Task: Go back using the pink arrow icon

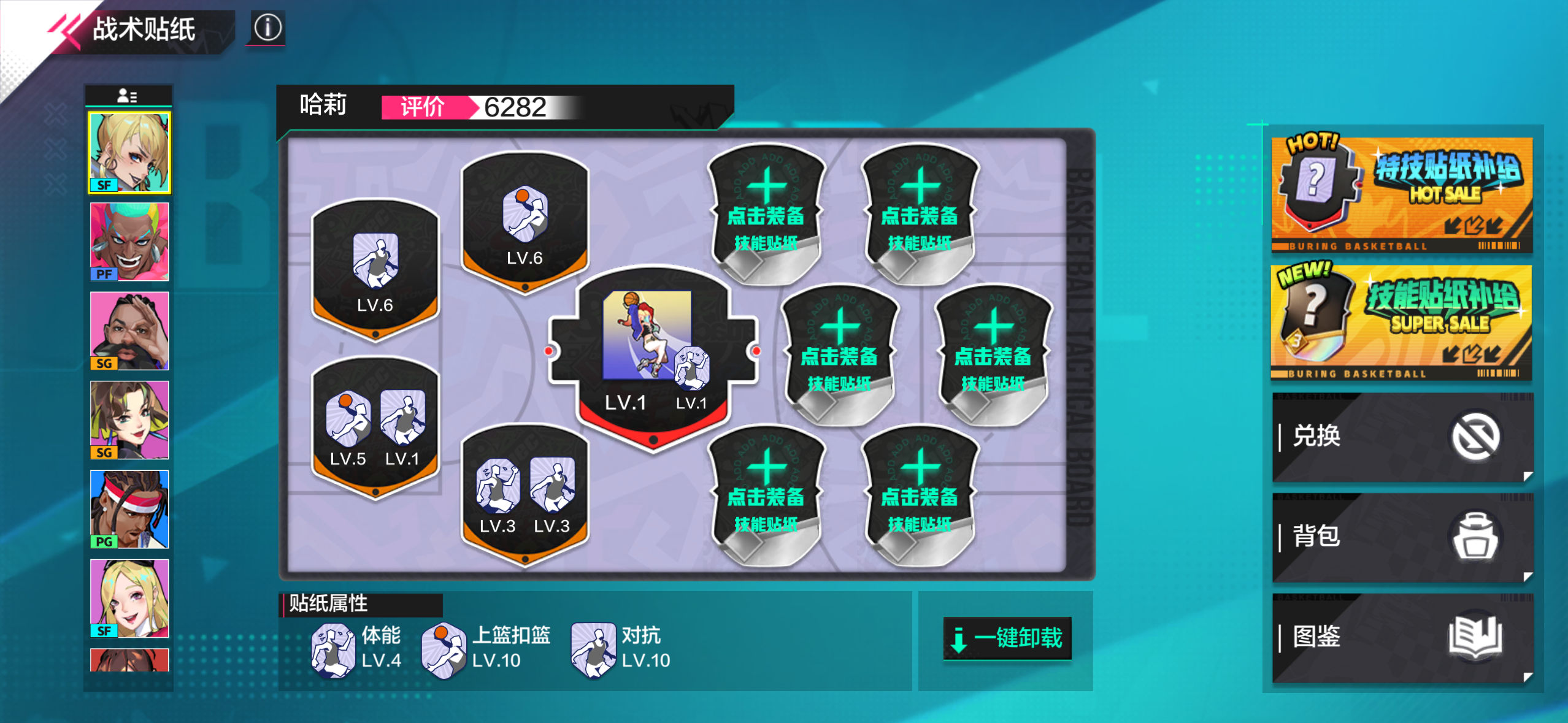Action: click(65, 29)
